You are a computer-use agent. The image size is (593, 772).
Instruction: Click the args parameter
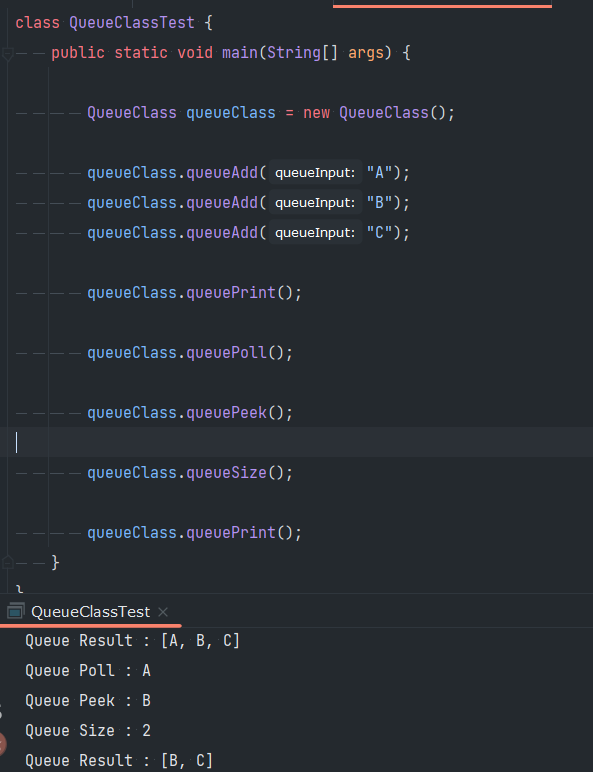(366, 53)
